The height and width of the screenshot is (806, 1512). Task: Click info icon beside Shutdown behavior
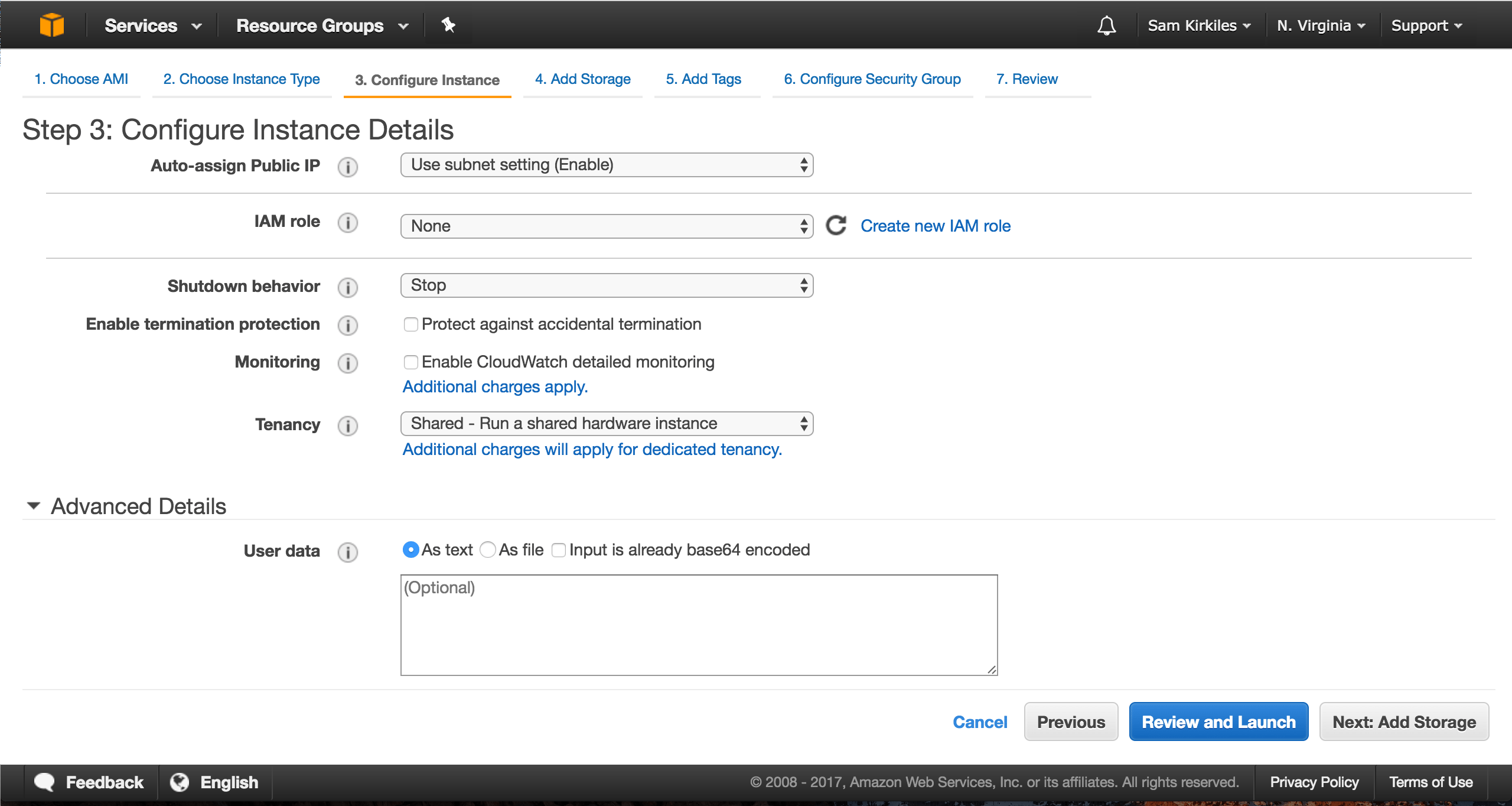pyautogui.click(x=348, y=287)
